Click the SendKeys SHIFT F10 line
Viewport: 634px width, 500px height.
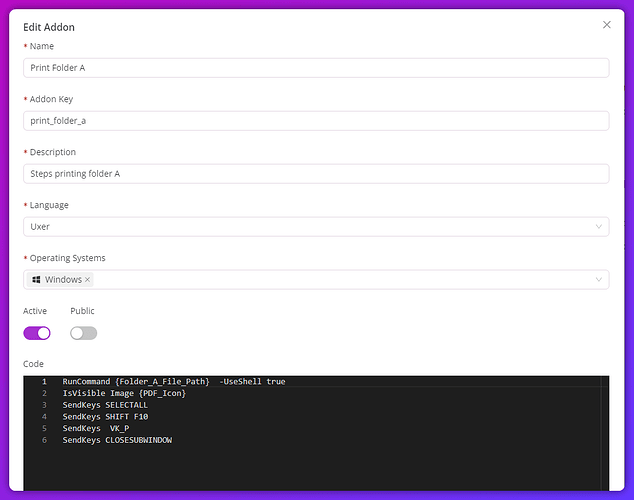pyautogui.click(x=105, y=417)
